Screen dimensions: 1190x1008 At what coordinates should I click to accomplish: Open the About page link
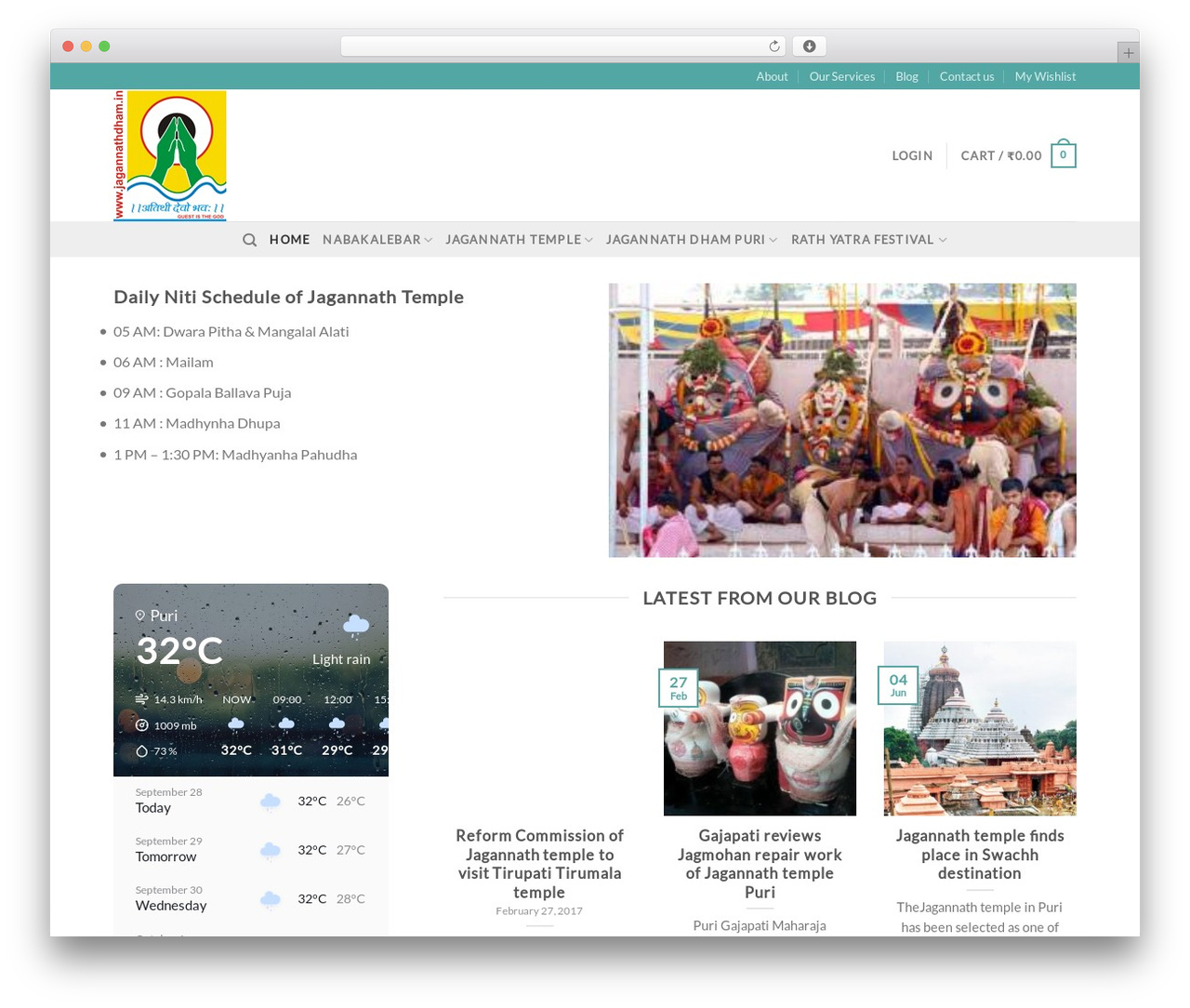[772, 77]
